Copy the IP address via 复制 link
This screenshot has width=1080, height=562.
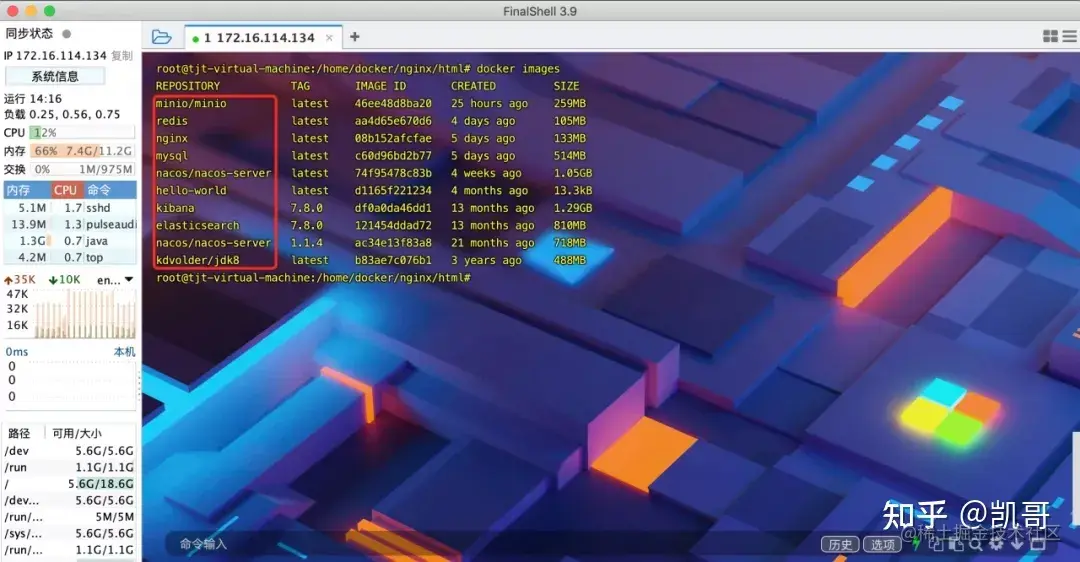click(122, 56)
